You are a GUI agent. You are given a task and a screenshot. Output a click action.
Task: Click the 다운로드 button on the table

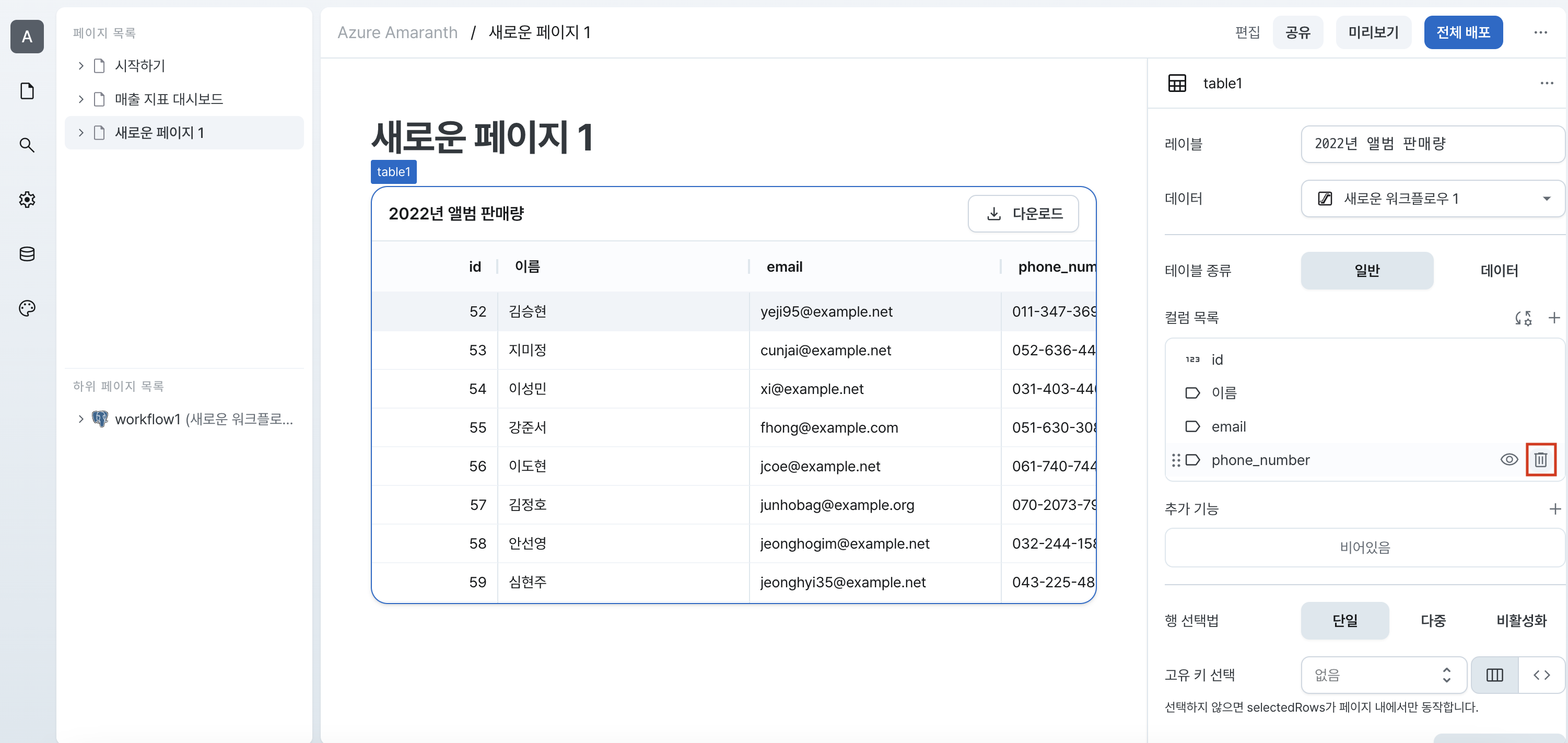point(1023,214)
